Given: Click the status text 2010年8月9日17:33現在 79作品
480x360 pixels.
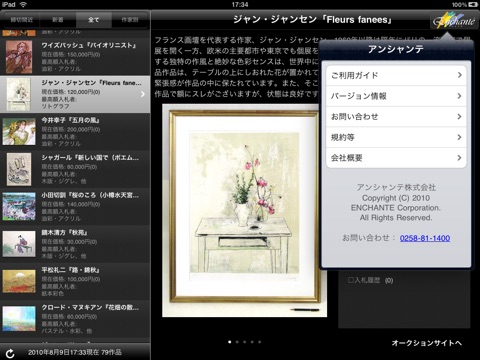Looking at the screenshot, I should [x=75, y=352].
